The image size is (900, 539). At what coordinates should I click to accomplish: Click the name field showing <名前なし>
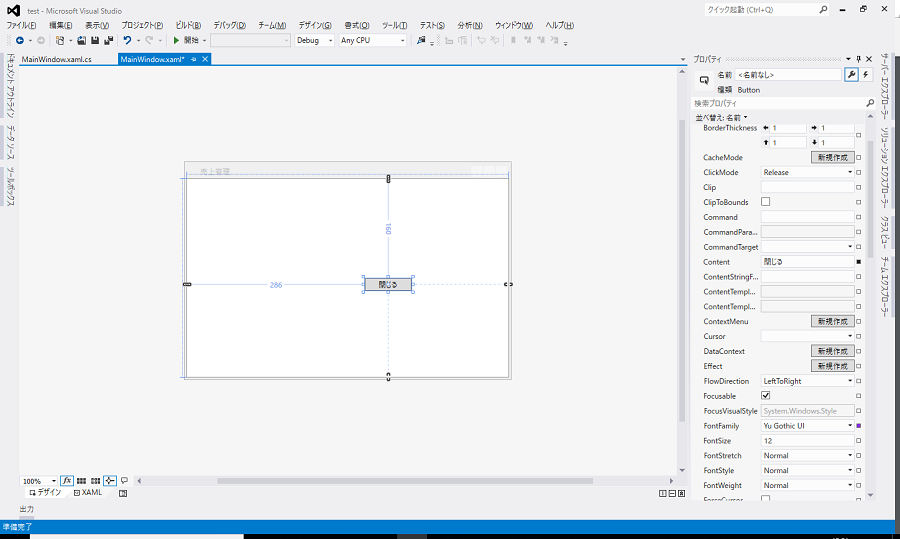[788, 75]
